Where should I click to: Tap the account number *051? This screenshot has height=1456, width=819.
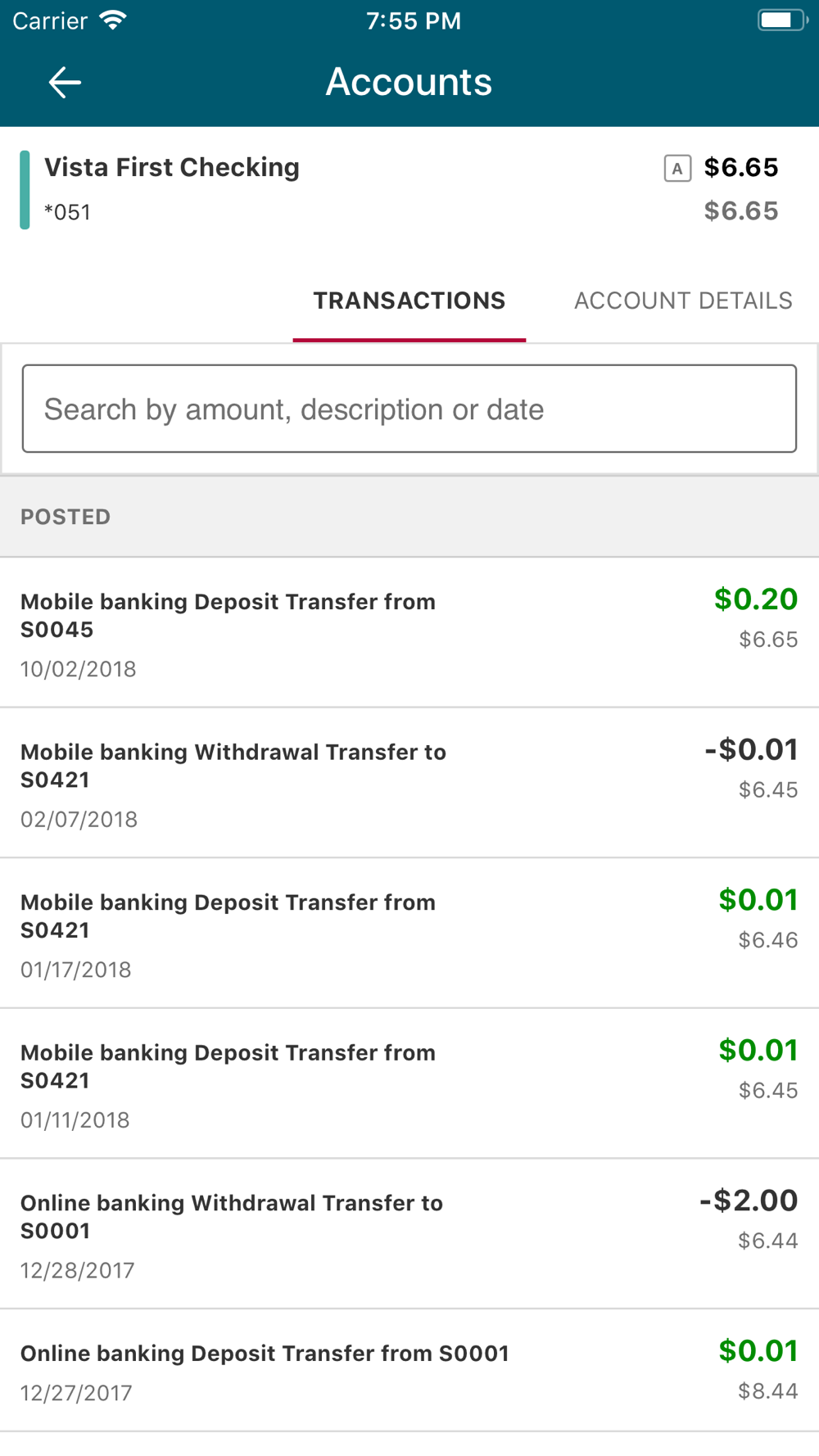67,213
